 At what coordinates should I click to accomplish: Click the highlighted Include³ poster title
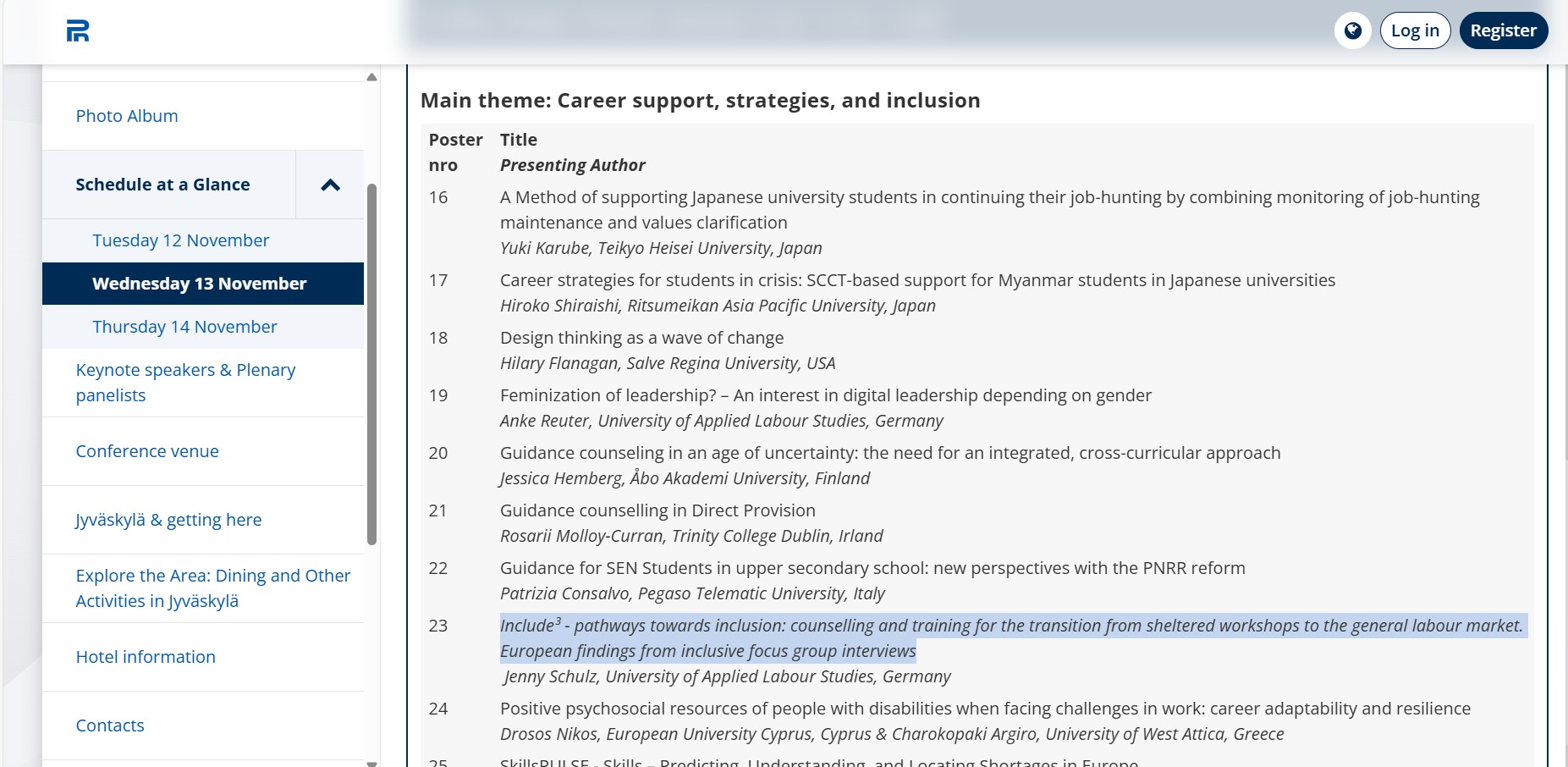coord(1013,638)
